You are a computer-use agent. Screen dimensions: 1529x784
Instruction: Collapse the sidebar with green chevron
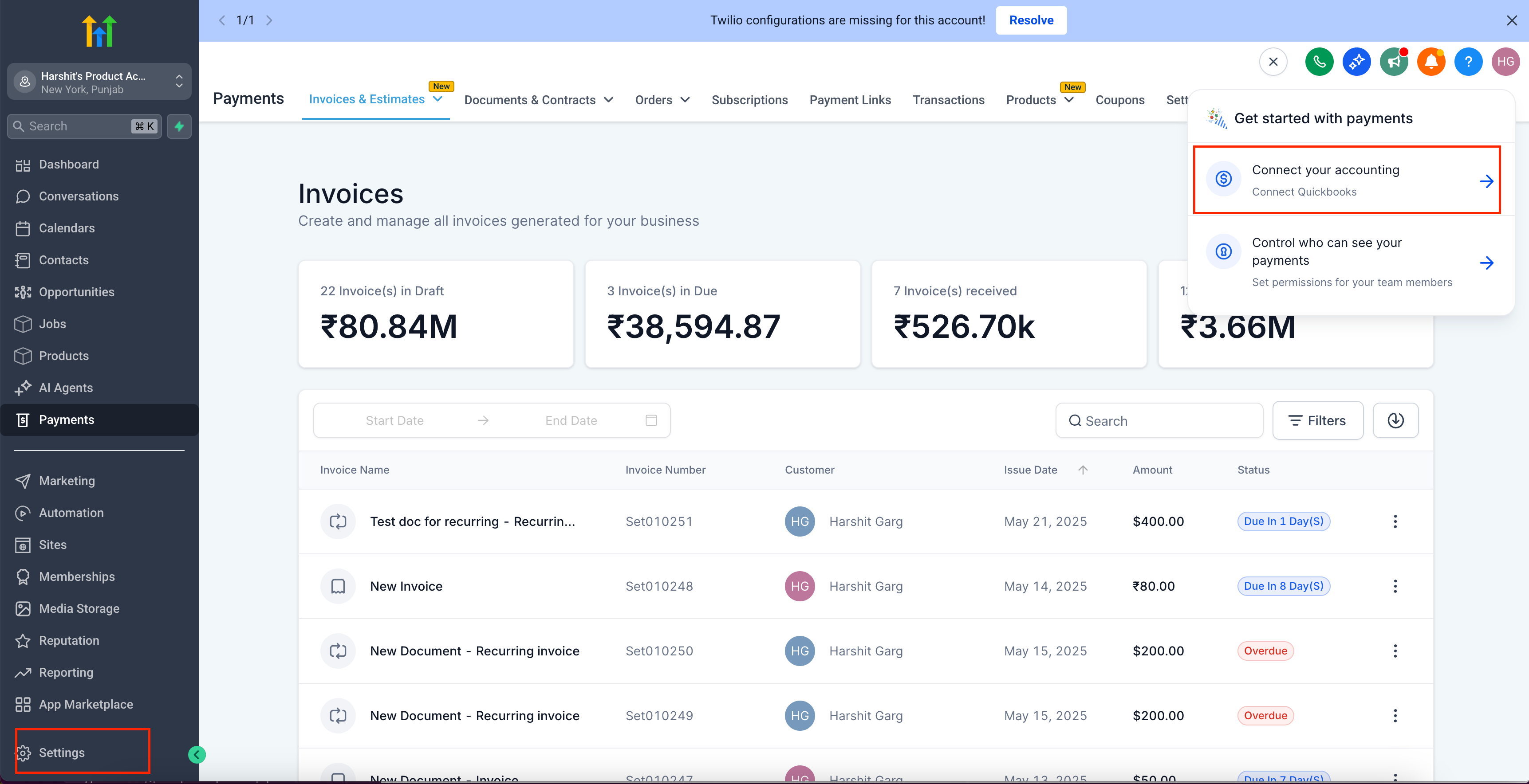point(197,754)
